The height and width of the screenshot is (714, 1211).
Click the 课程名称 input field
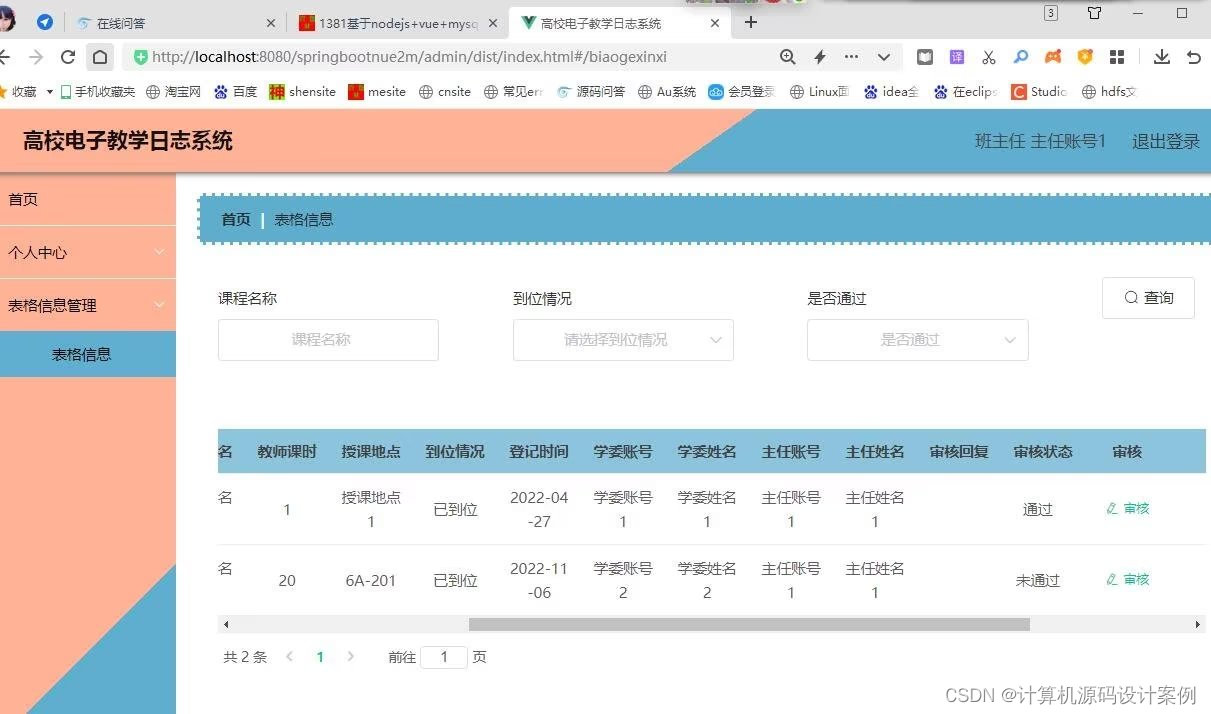click(327, 340)
